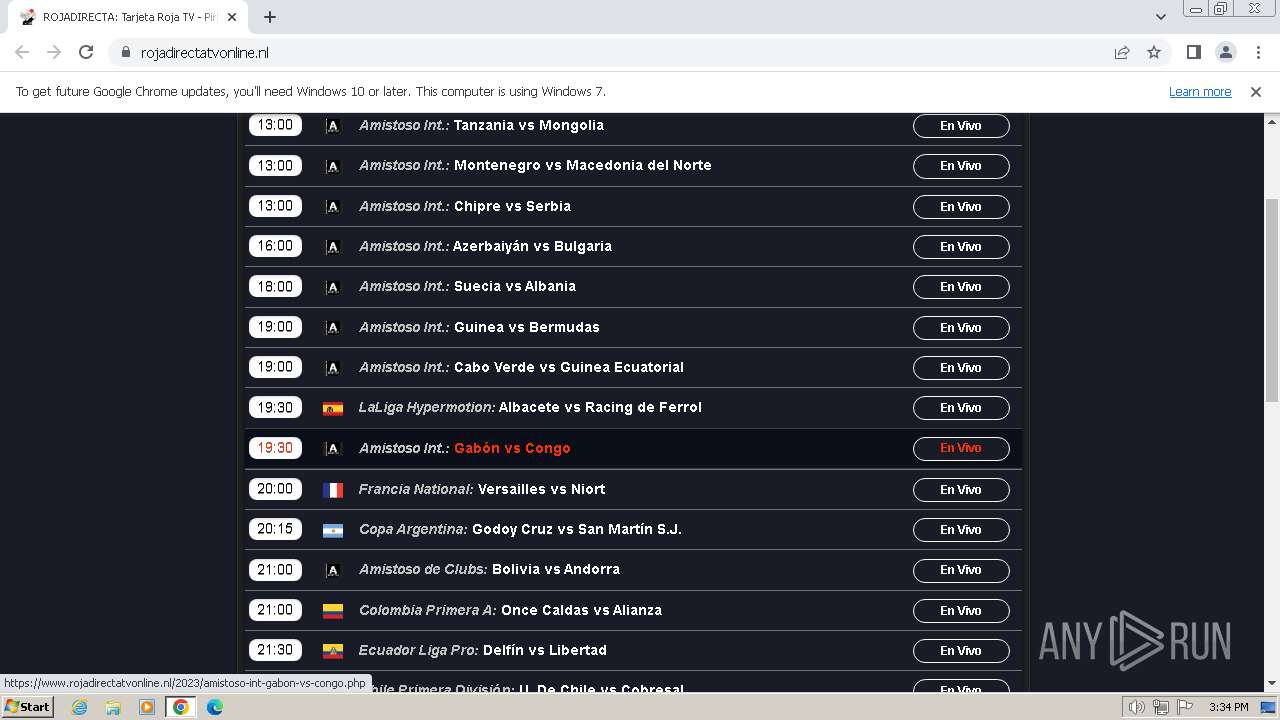1280x720 pixels.
Task: Open File Explorer folder in the taskbar
Action: (x=113, y=707)
